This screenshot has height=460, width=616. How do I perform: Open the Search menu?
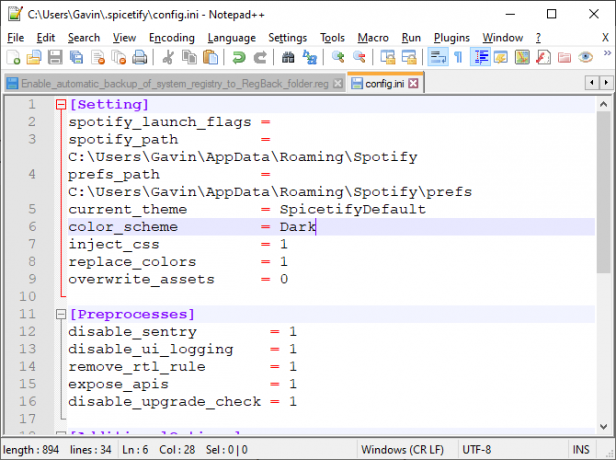(84, 38)
